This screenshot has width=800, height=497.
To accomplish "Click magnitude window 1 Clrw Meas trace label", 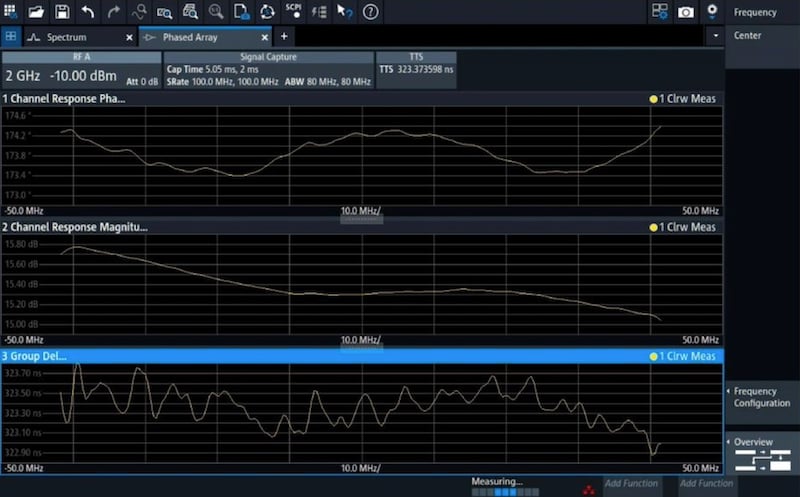I will (683, 227).
